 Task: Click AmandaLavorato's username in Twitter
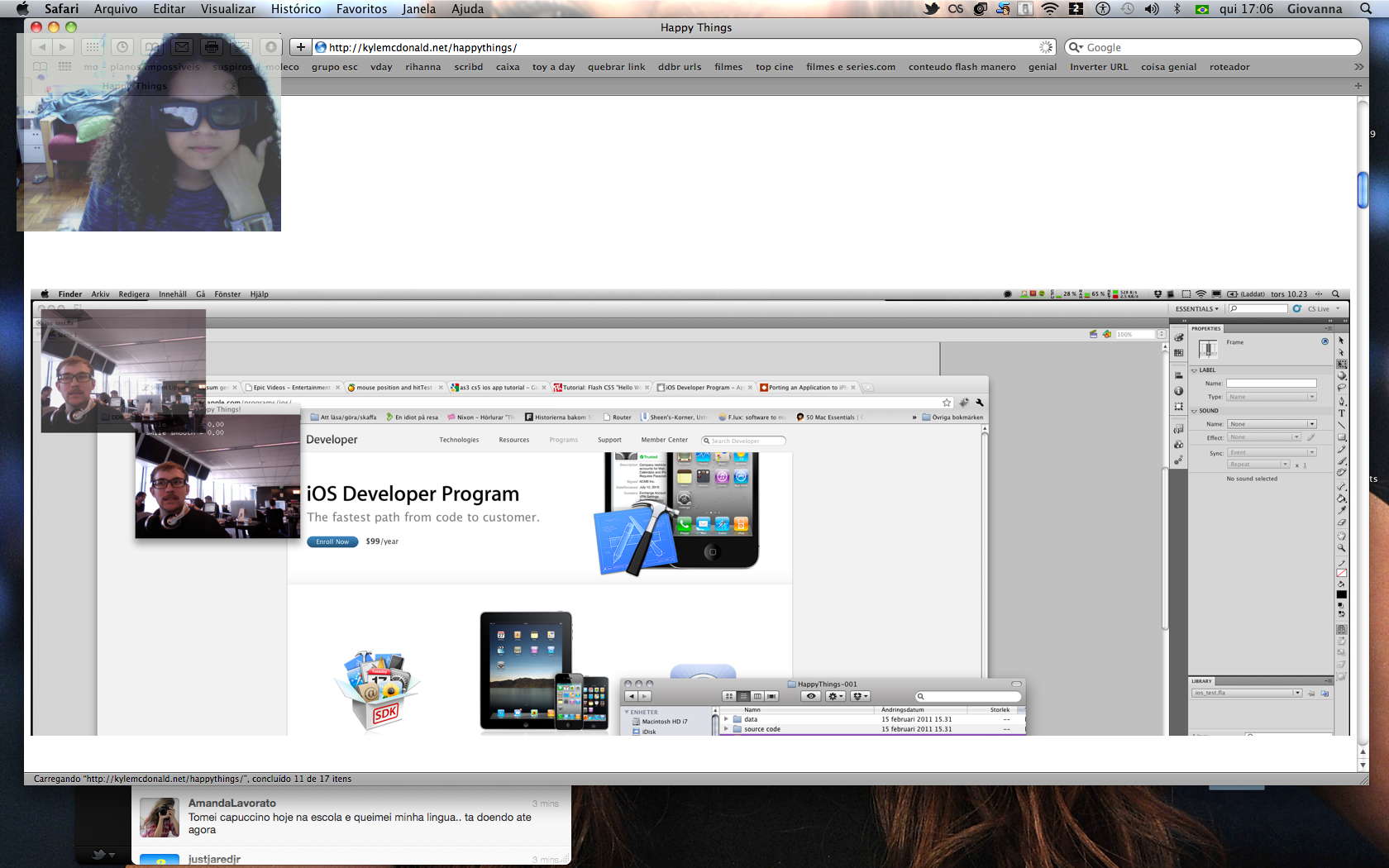click(232, 803)
